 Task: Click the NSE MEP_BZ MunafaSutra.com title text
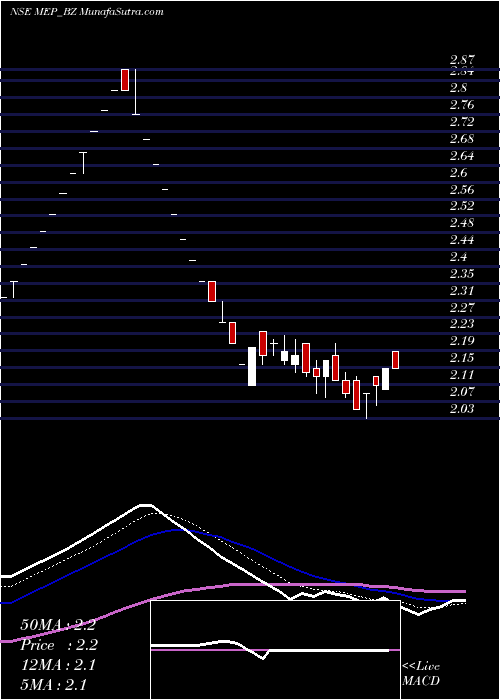coord(87,12)
